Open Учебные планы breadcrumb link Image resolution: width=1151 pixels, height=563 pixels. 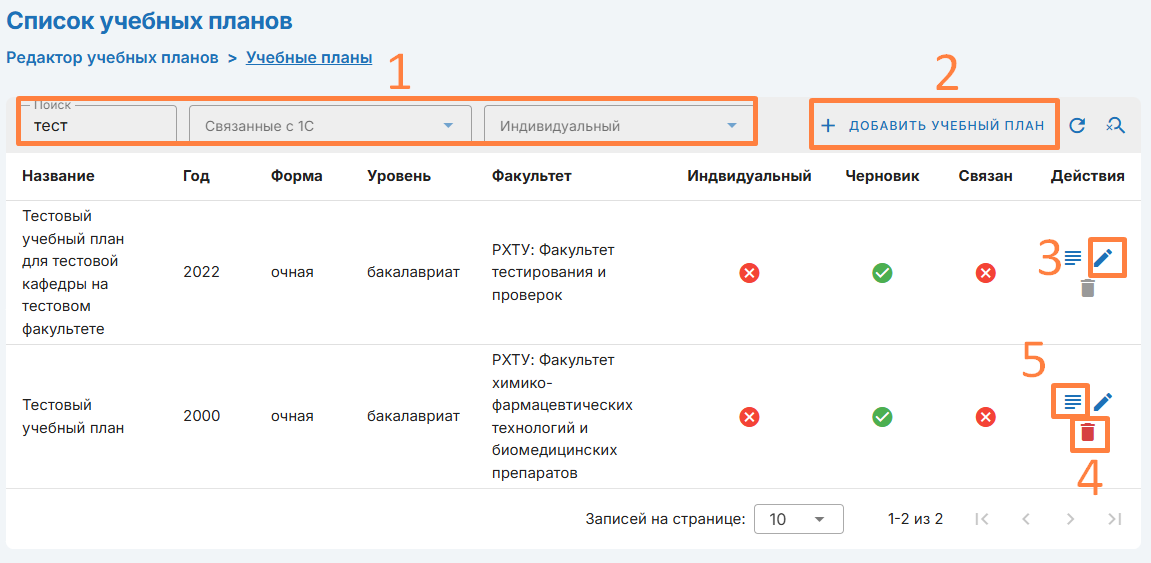(x=309, y=58)
